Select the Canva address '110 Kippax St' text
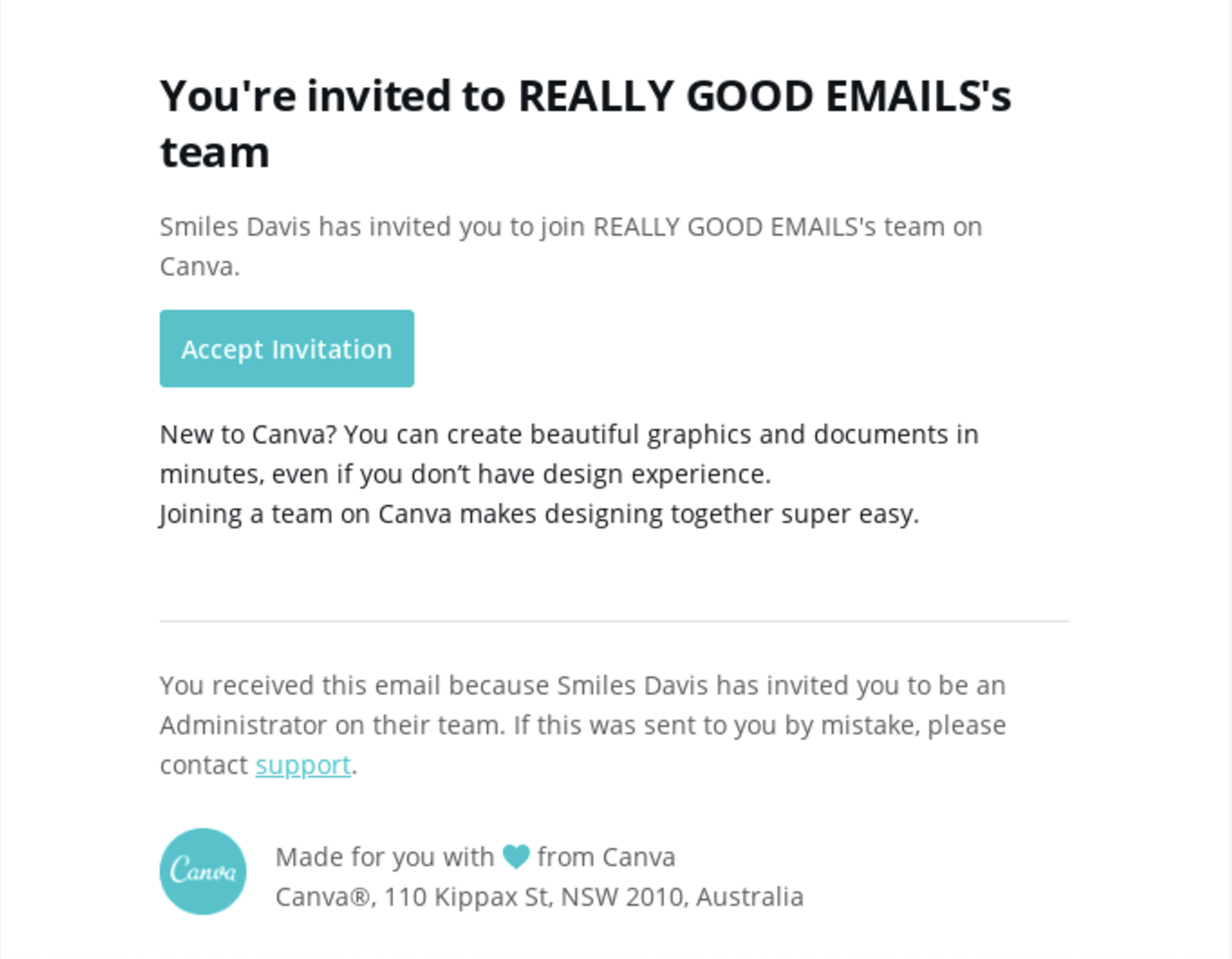 (x=465, y=895)
